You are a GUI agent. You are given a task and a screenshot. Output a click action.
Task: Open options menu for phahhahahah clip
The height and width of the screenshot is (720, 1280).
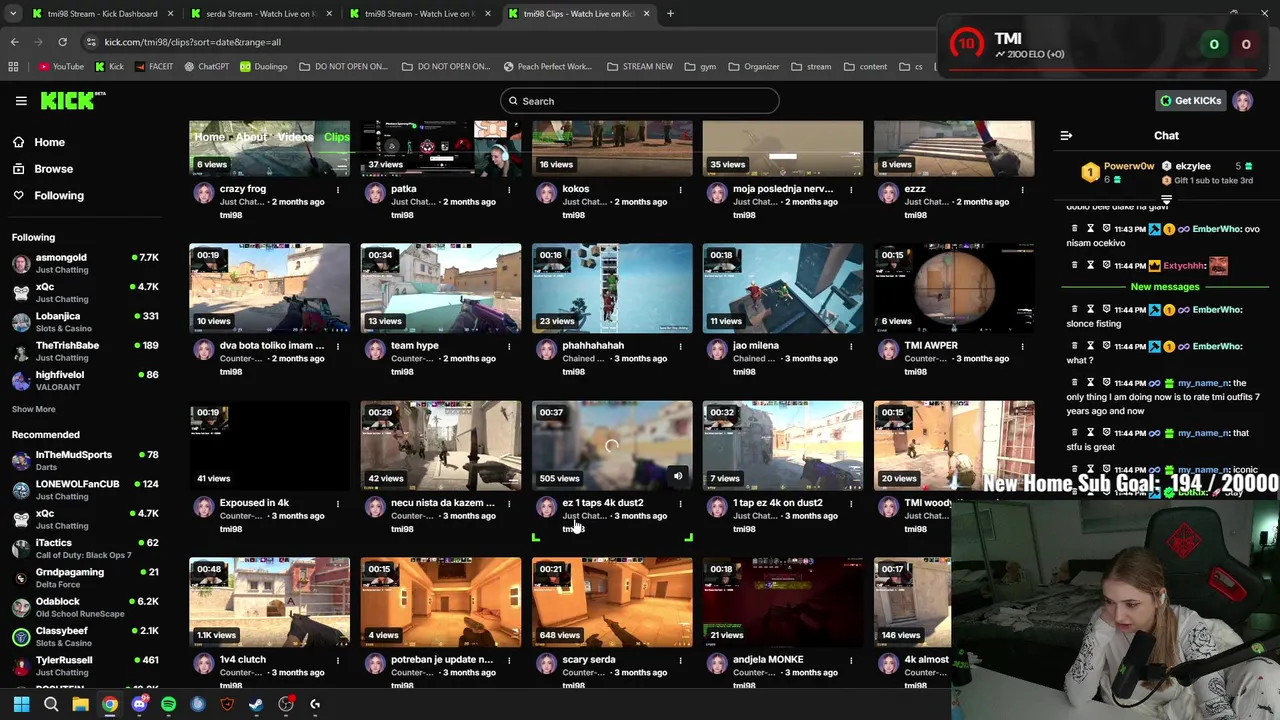(x=680, y=346)
